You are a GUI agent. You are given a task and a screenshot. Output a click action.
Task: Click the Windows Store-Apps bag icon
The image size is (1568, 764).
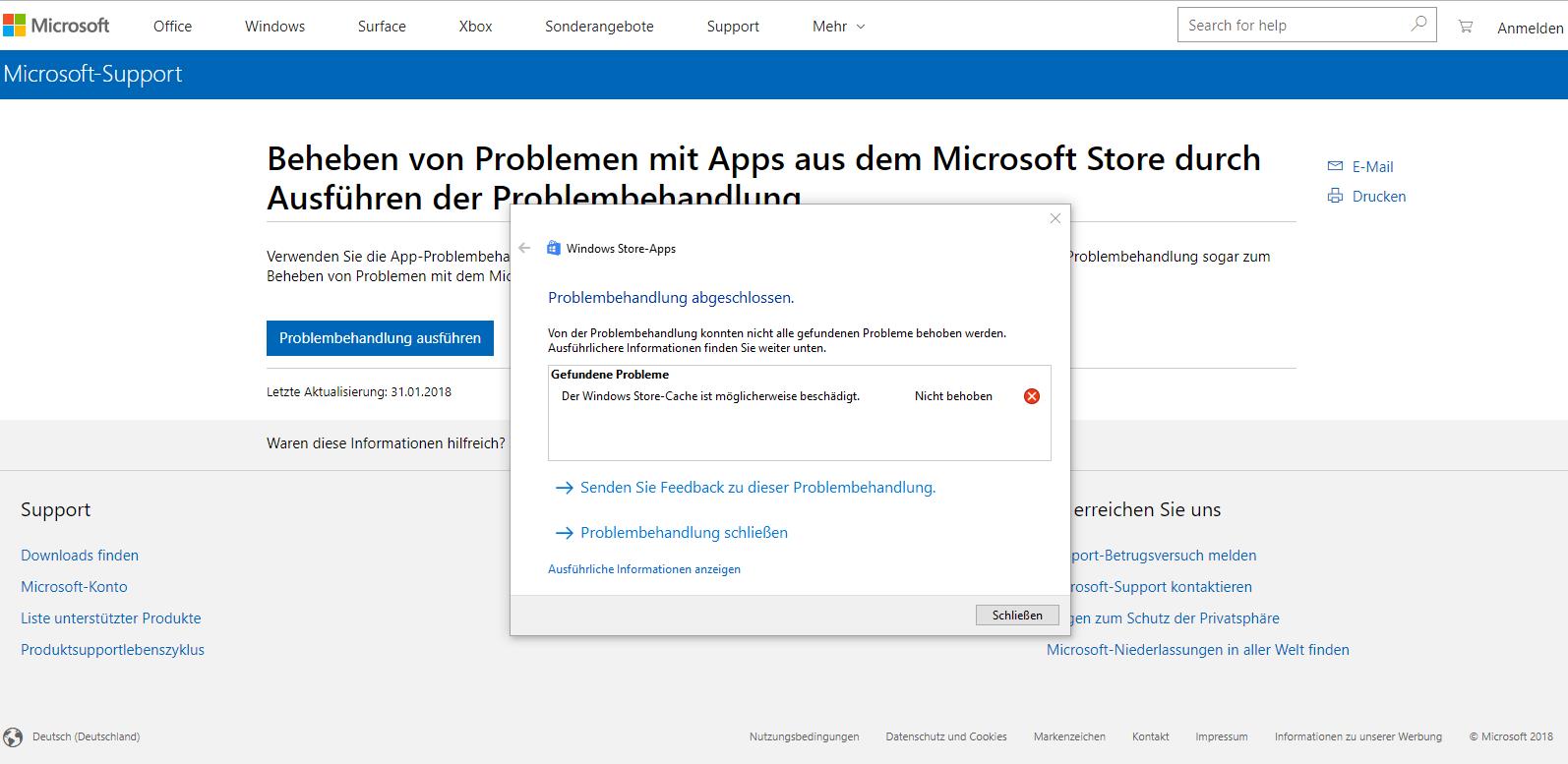pyautogui.click(x=553, y=248)
